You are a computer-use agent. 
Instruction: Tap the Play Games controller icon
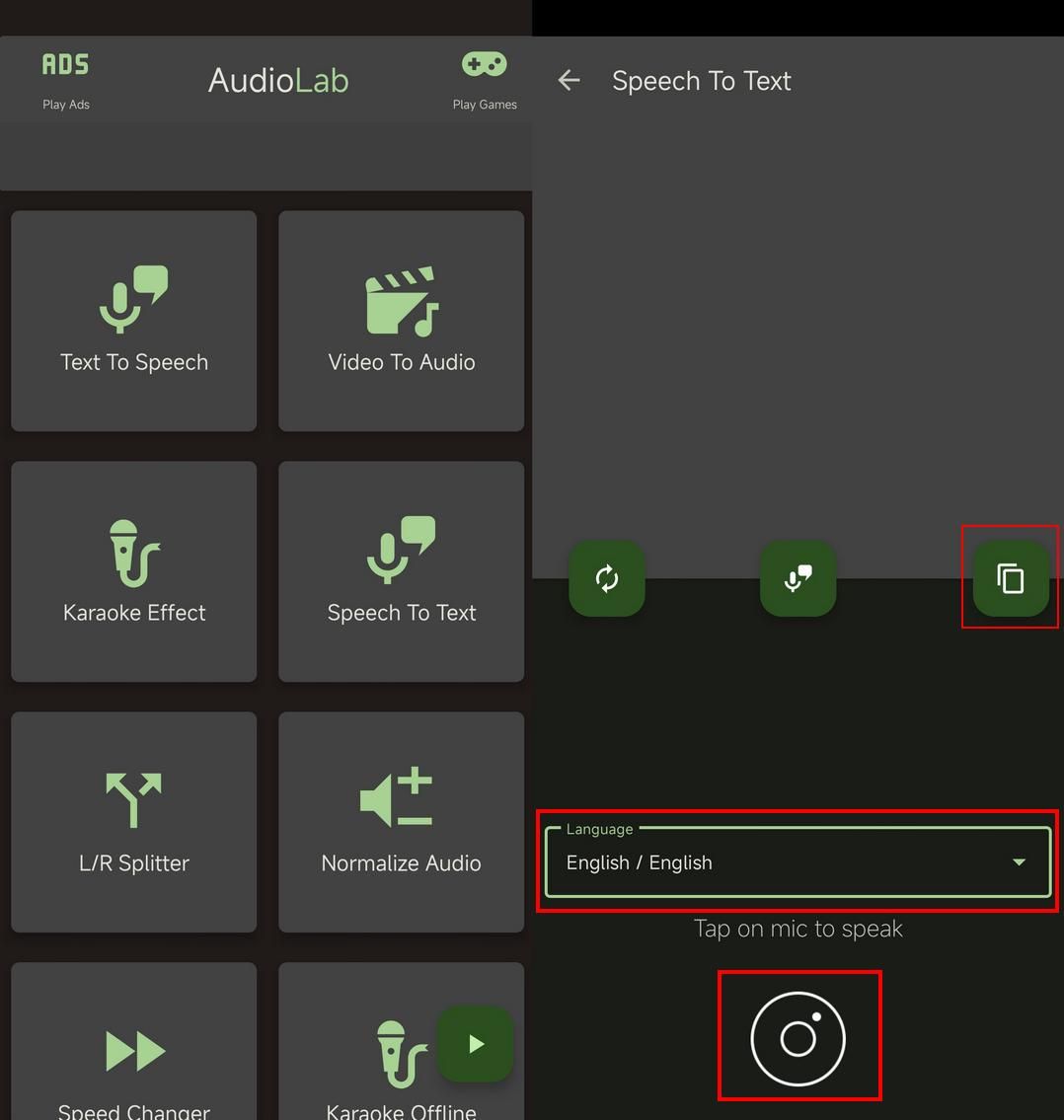(484, 64)
